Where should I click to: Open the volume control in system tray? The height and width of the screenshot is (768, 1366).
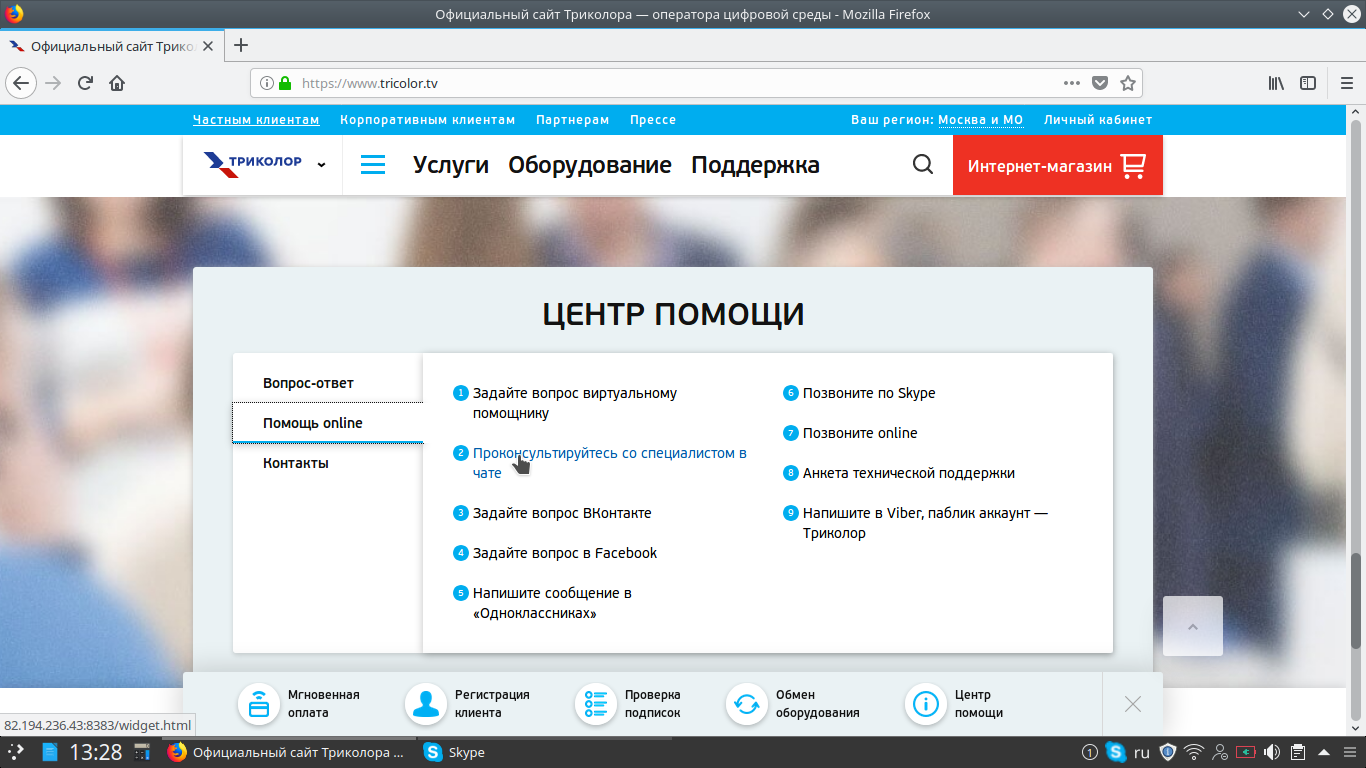click(1272, 752)
